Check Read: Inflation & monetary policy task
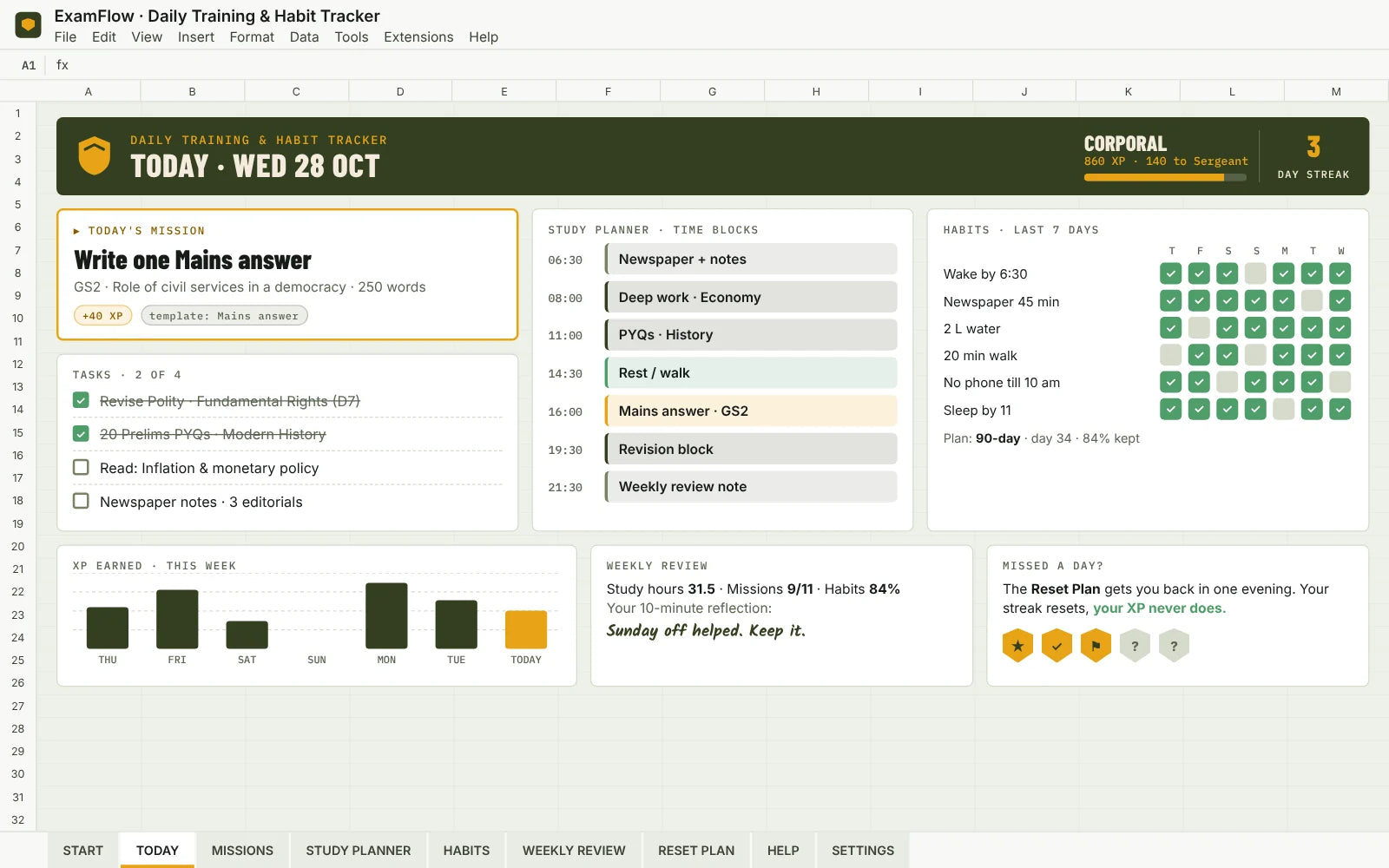 pos(81,467)
